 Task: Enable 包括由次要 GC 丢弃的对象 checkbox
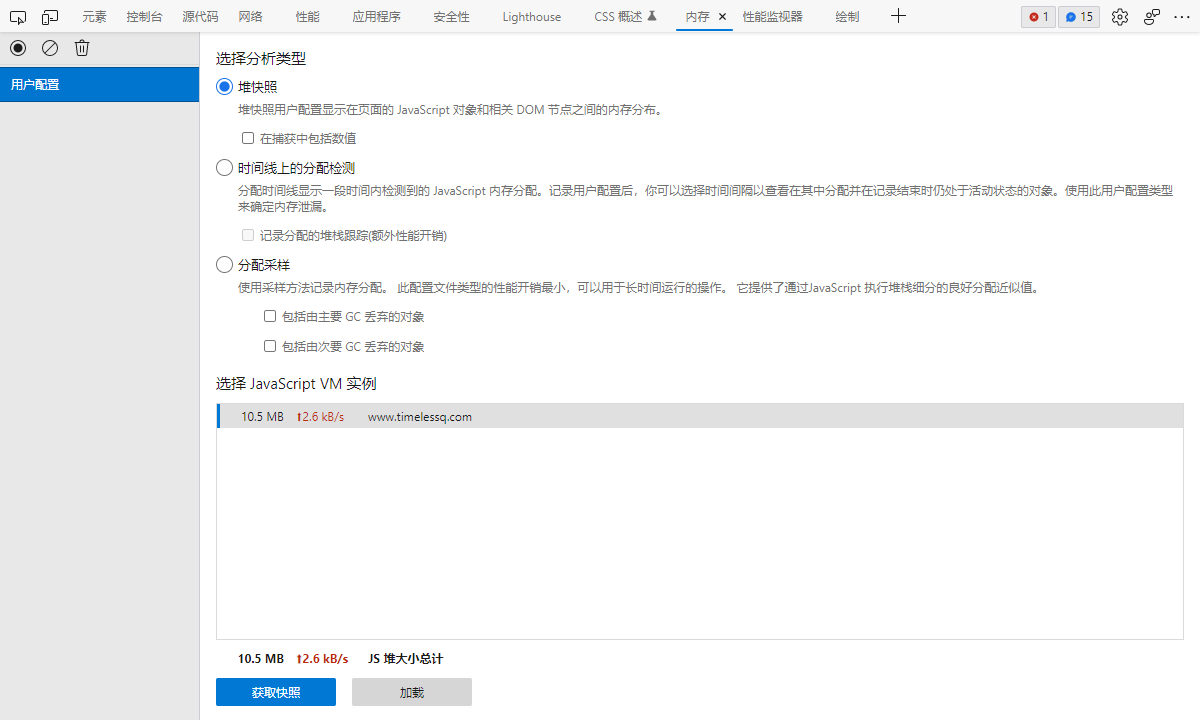[270, 346]
